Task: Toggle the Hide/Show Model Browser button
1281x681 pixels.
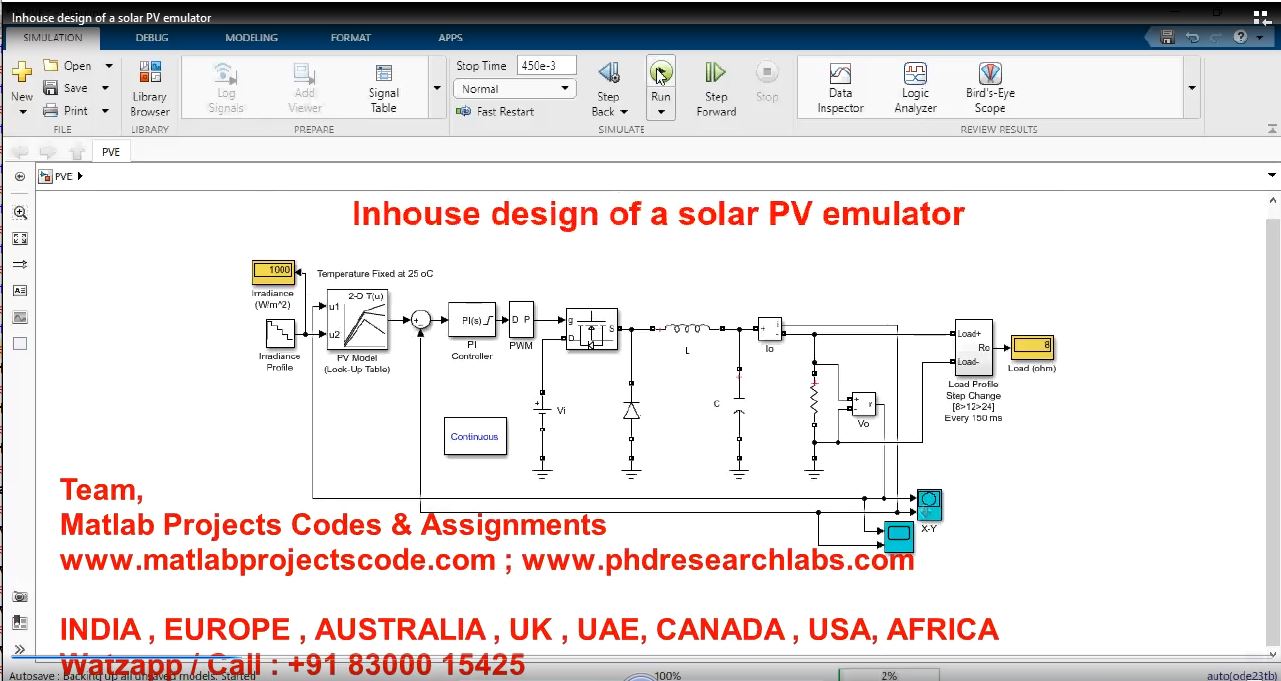Action: tap(20, 177)
